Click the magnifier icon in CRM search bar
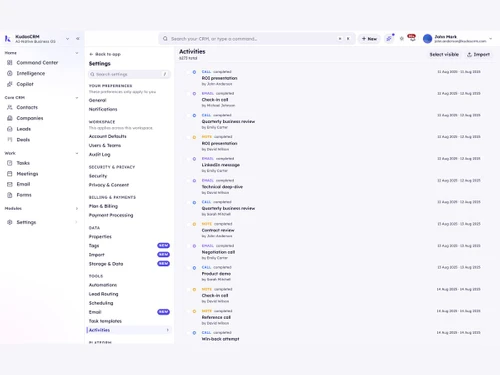The width and height of the screenshot is (500, 375). 165,39
